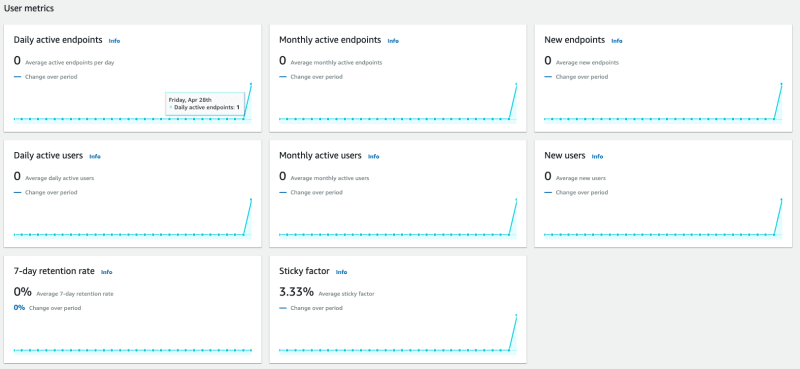800x369 pixels.
Task: Click 'Average sticky factor' label
Action: tap(347, 294)
